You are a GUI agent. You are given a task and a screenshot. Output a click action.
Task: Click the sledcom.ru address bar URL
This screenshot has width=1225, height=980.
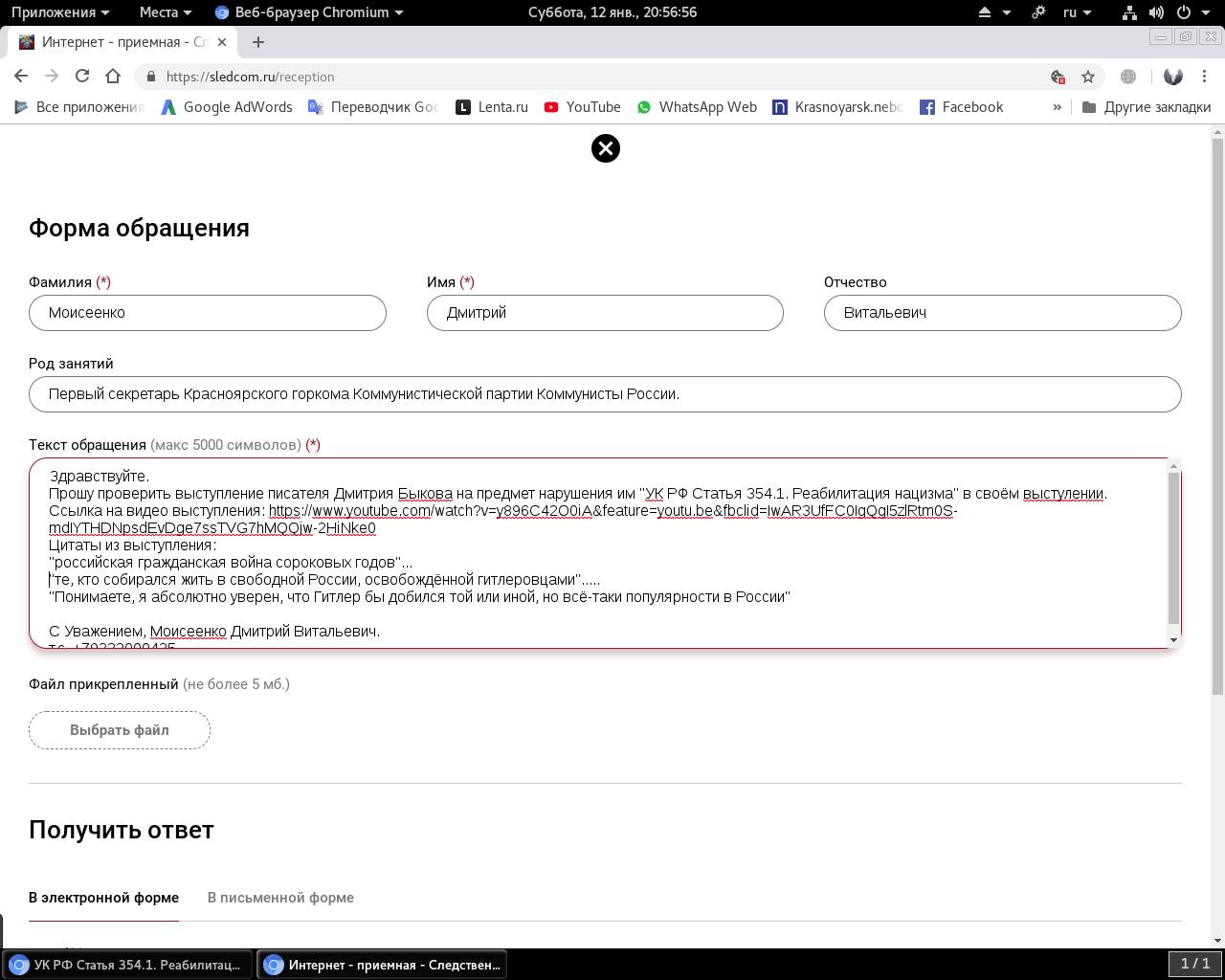tap(250, 77)
